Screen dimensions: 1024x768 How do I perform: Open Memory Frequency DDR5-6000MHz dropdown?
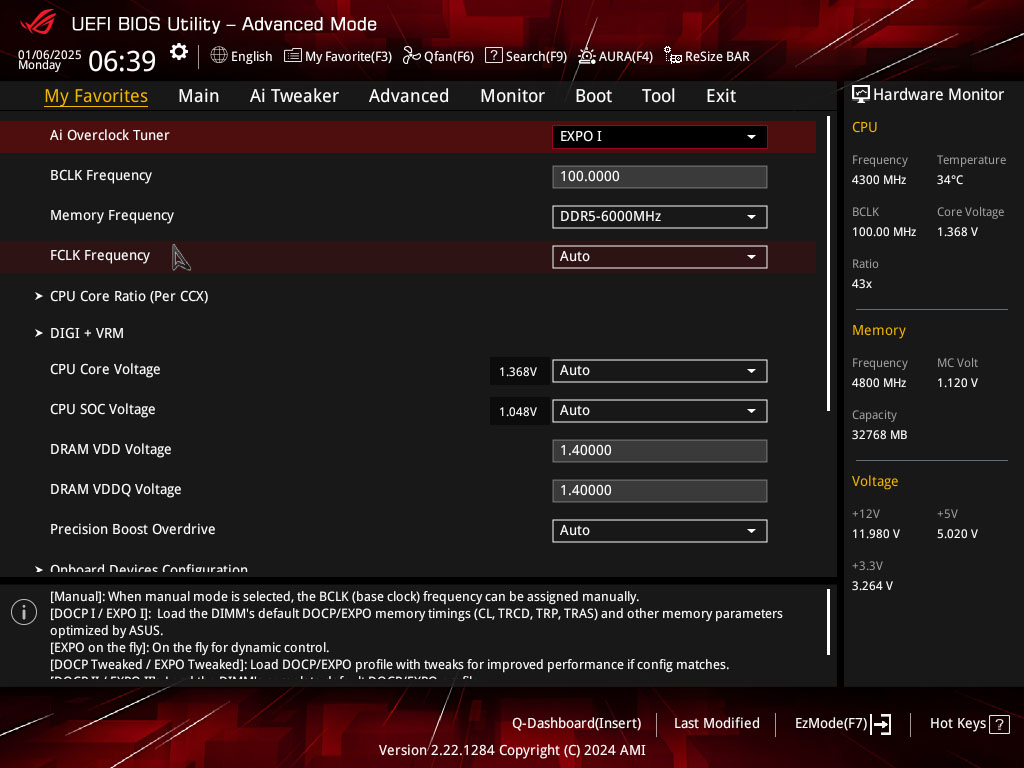(660, 216)
